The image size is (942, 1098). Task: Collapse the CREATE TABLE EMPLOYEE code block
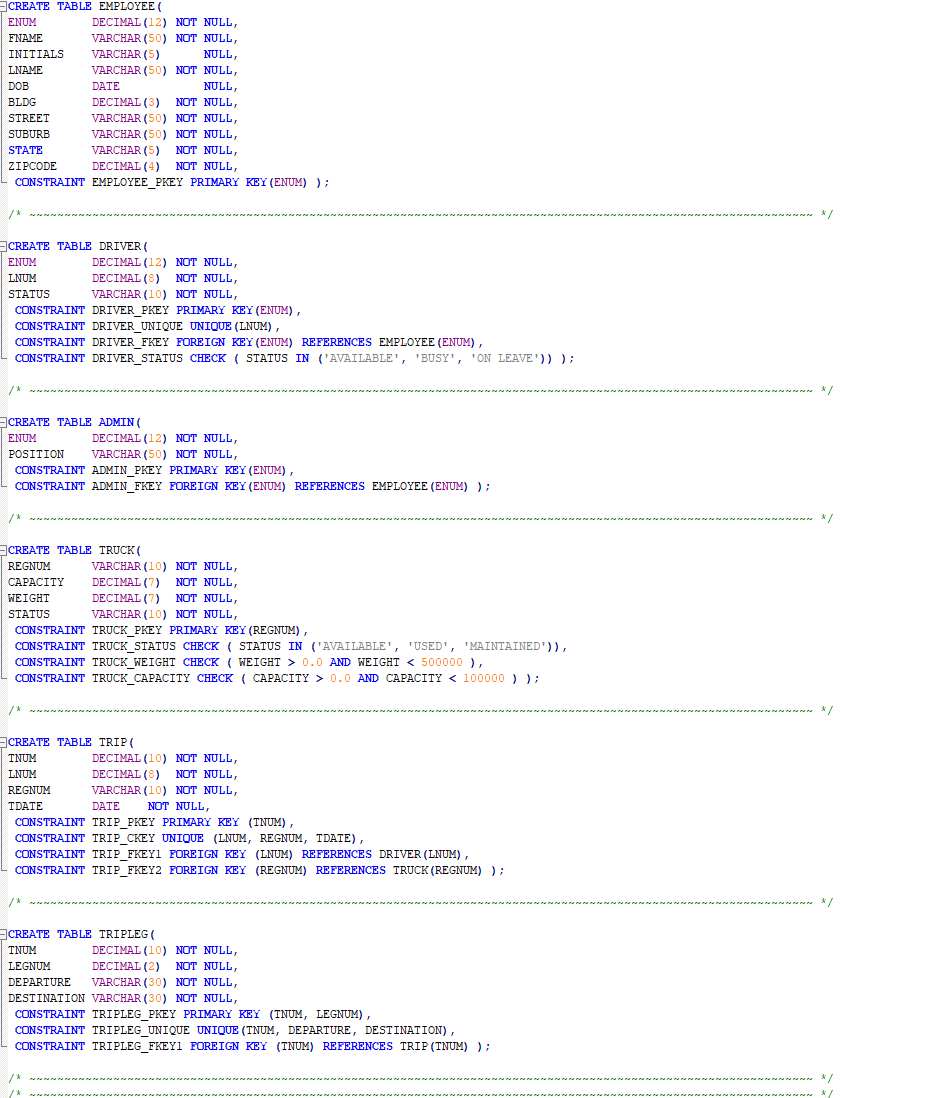pos(4,6)
